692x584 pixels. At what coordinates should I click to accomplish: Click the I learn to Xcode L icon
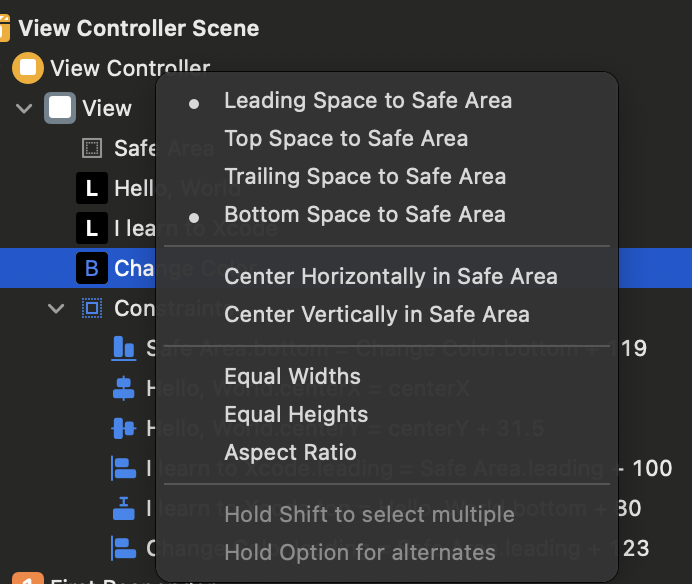[92, 228]
